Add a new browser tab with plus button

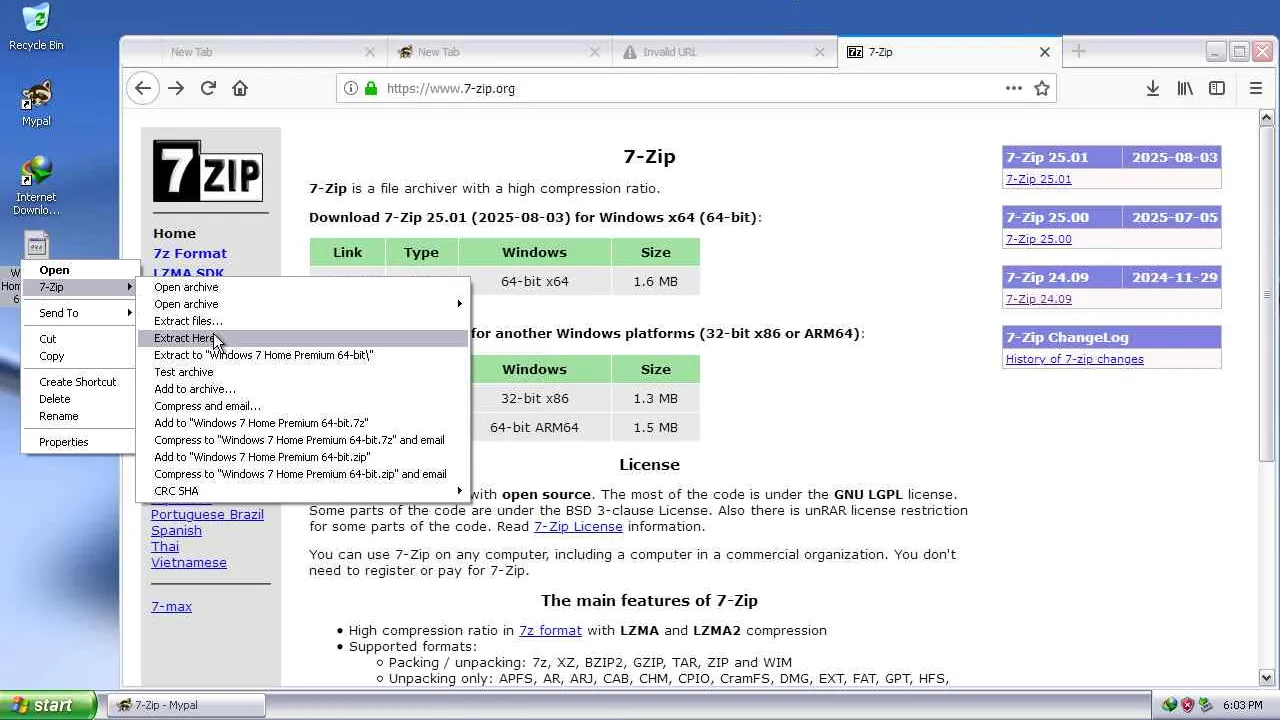[1078, 51]
